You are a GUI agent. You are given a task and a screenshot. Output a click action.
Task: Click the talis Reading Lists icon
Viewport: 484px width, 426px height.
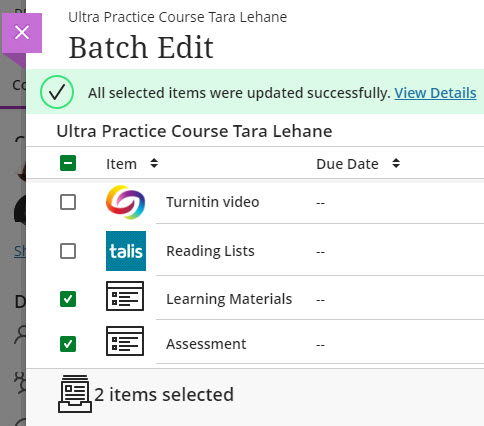click(126, 251)
